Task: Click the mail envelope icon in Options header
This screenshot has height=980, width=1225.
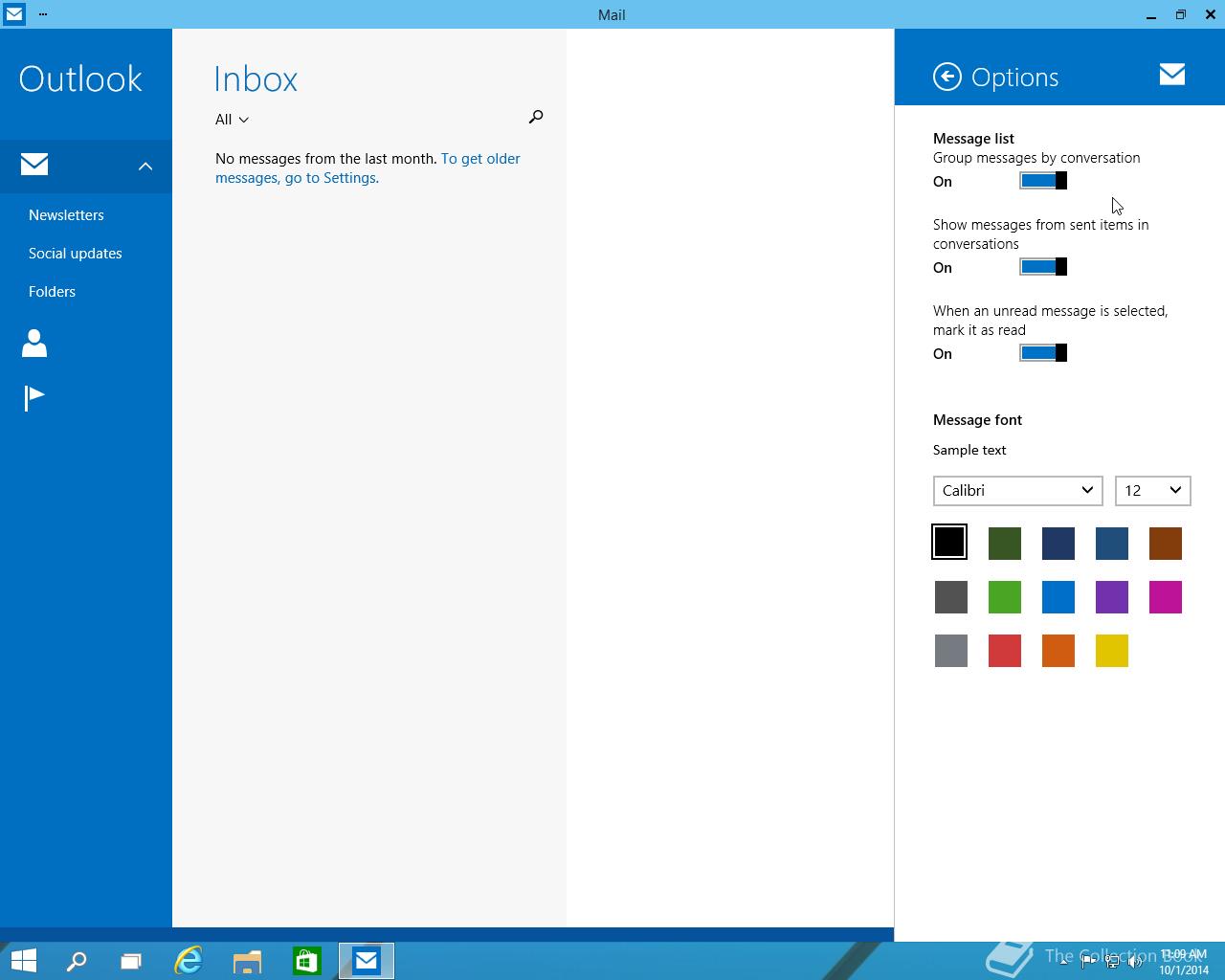Action: click(x=1172, y=75)
